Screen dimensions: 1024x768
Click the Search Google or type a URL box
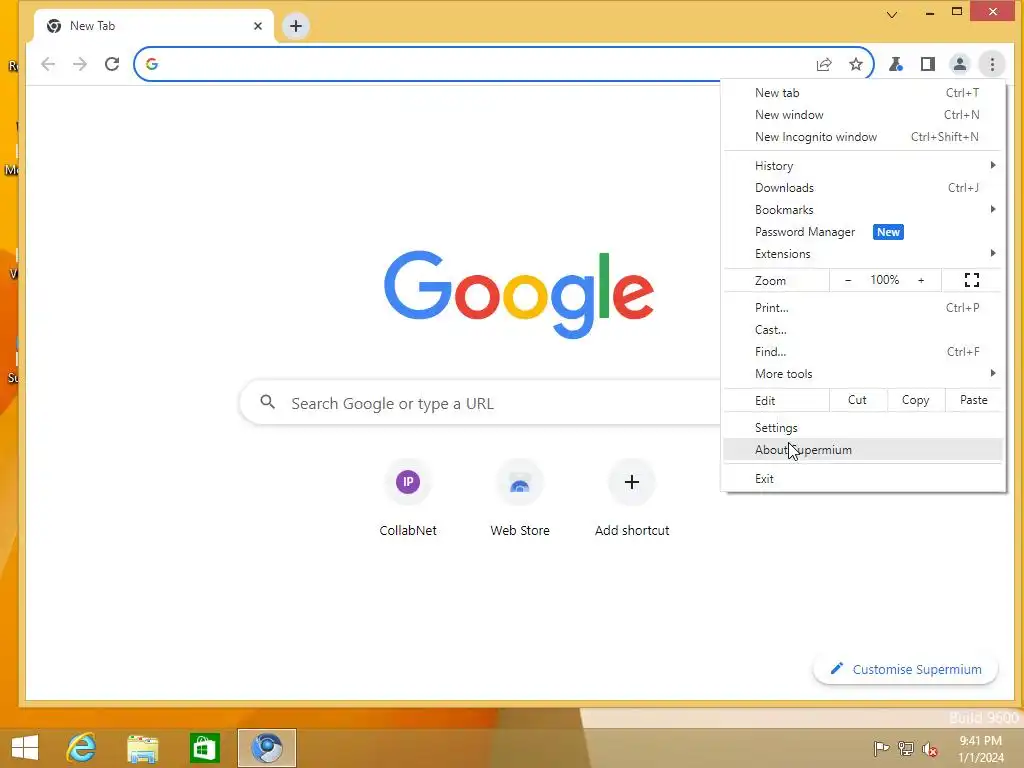(x=480, y=403)
